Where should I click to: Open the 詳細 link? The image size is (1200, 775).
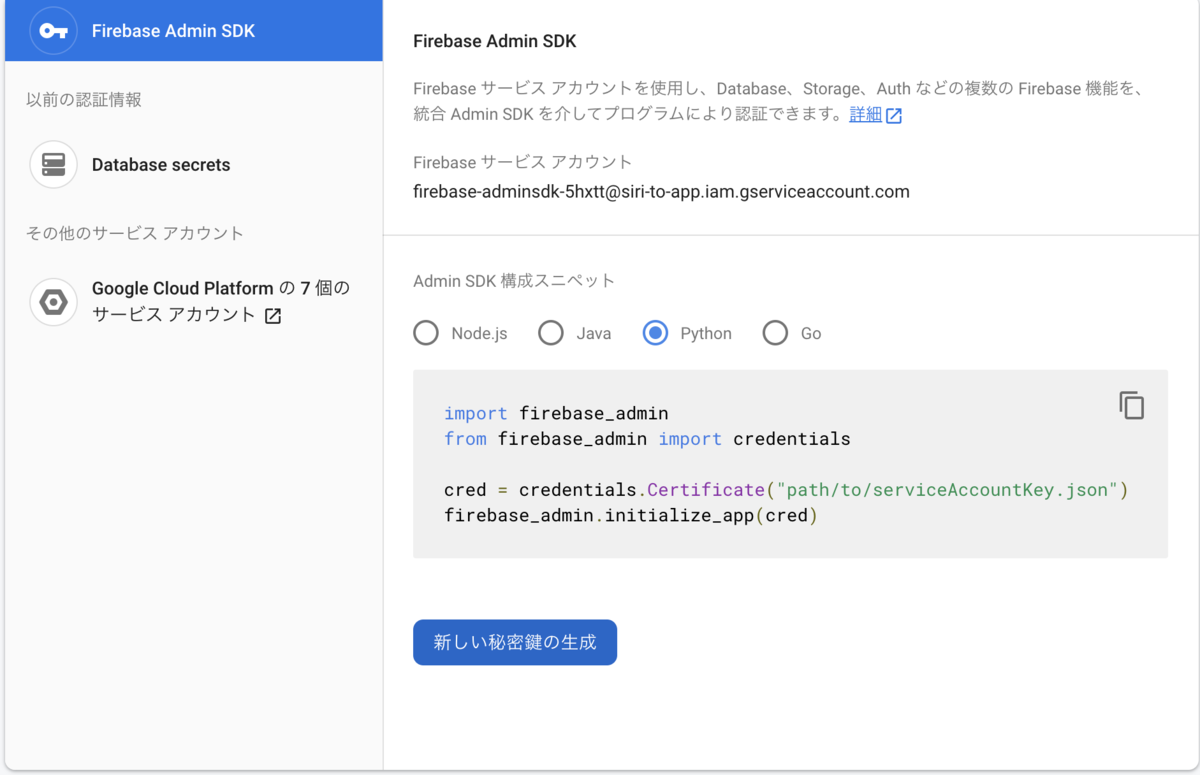pyautogui.click(x=866, y=115)
